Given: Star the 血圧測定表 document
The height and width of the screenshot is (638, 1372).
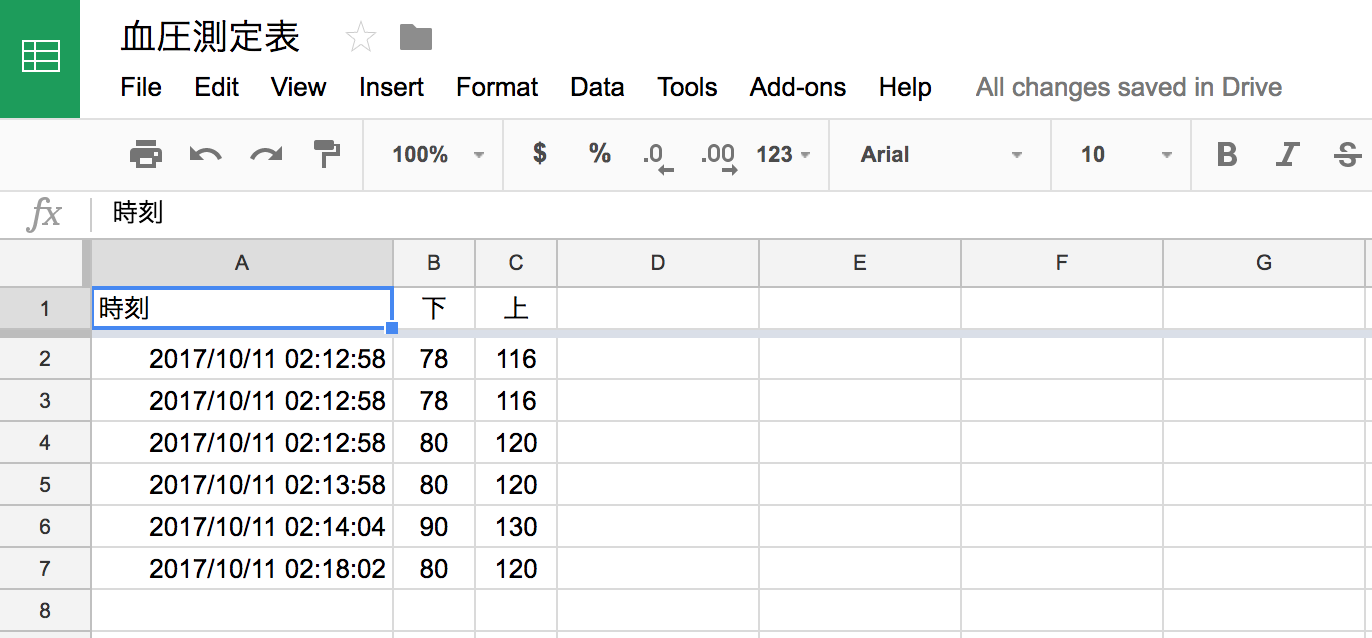Looking at the screenshot, I should tap(360, 38).
